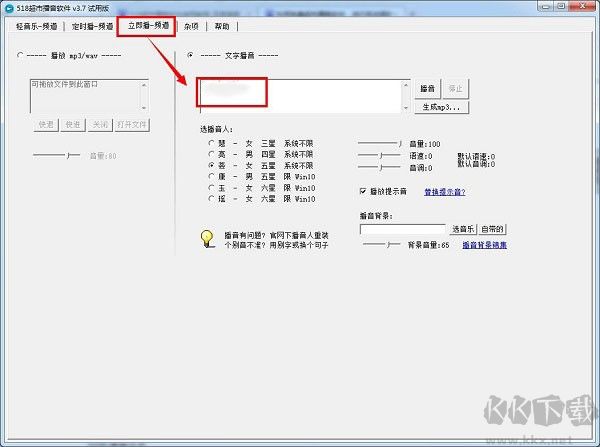Click the 停止 stop button
Image resolution: width=600 pixels, height=447 pixels.
[455, 89]
